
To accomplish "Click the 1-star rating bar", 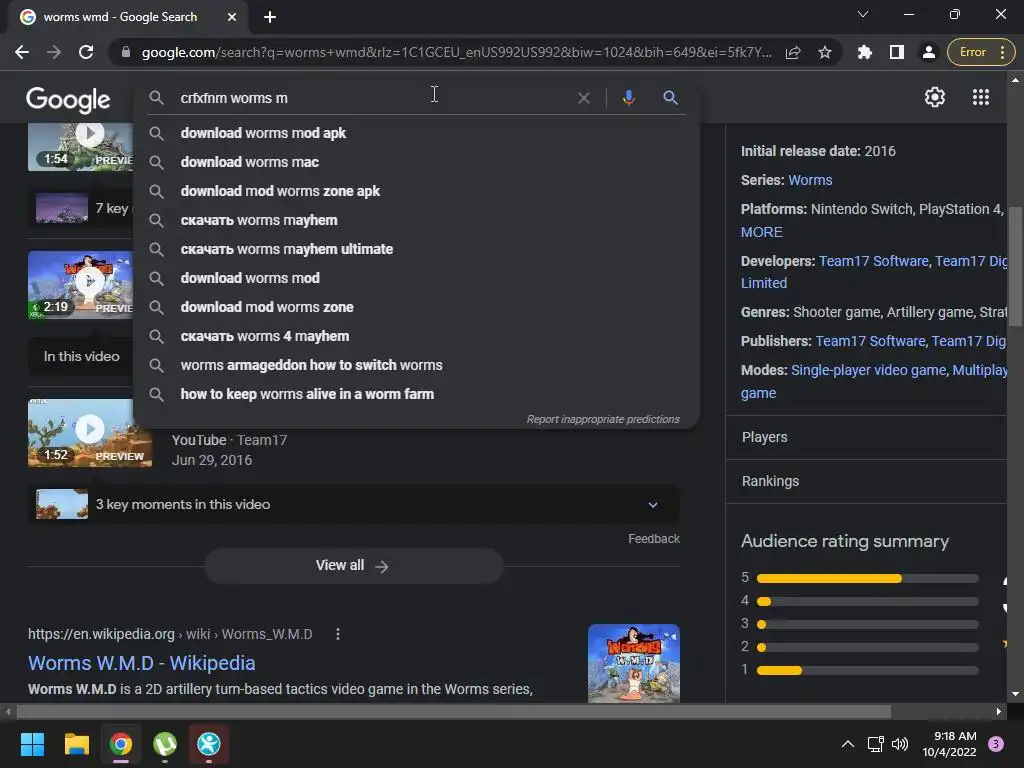I will pos(867,670).
